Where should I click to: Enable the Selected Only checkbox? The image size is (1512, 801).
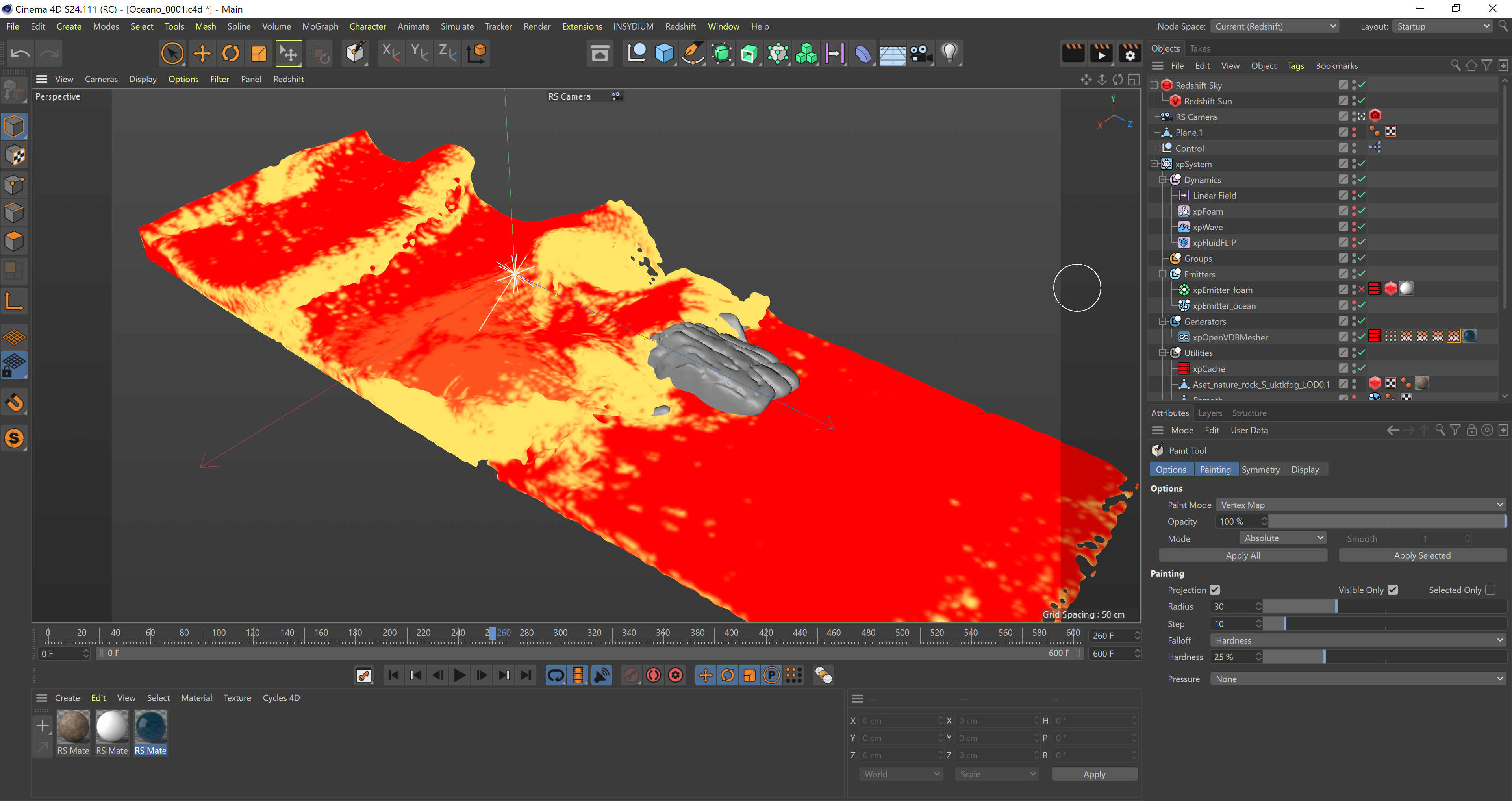click(1490, 590)
